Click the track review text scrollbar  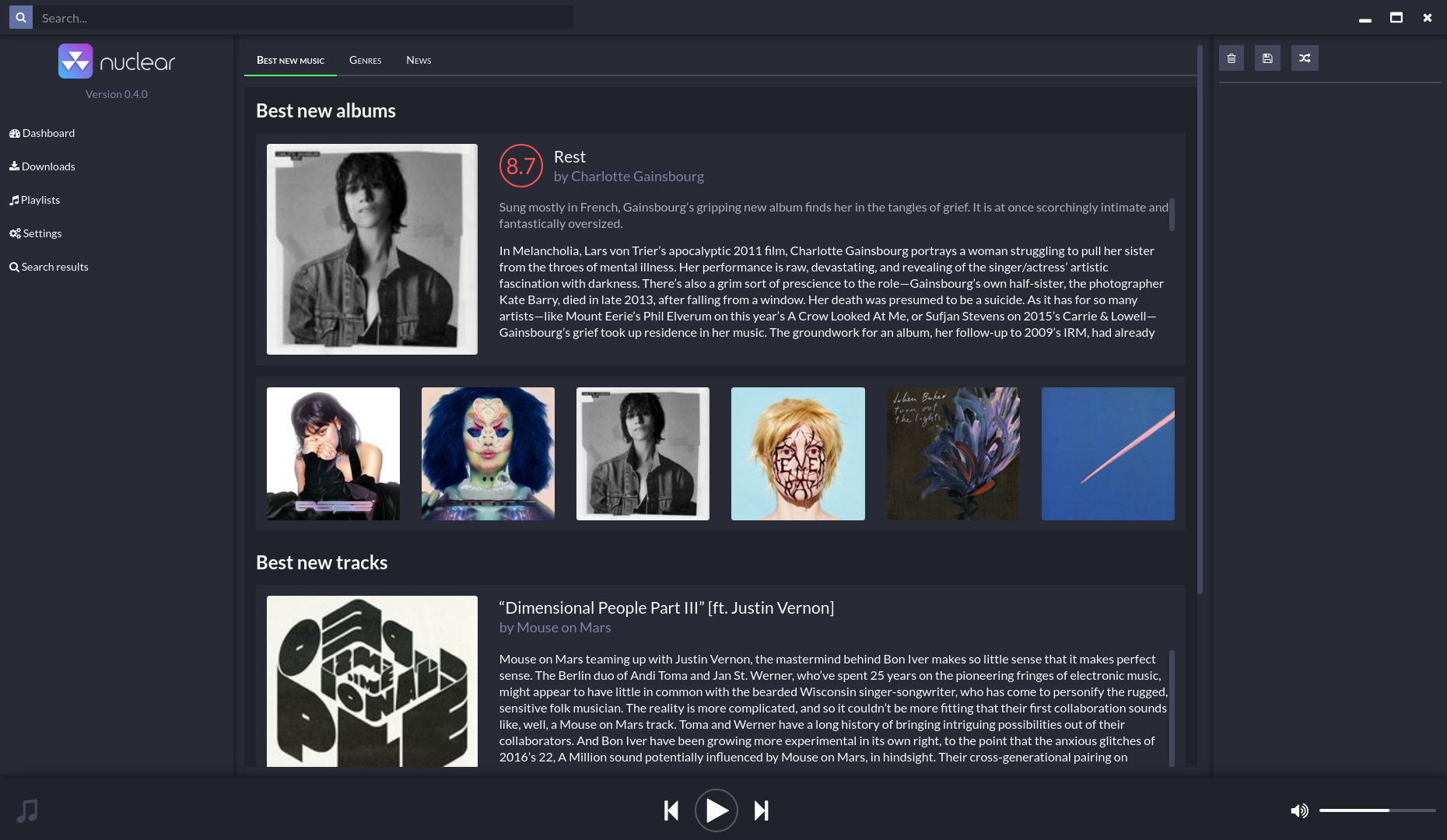click(1172, 708)
